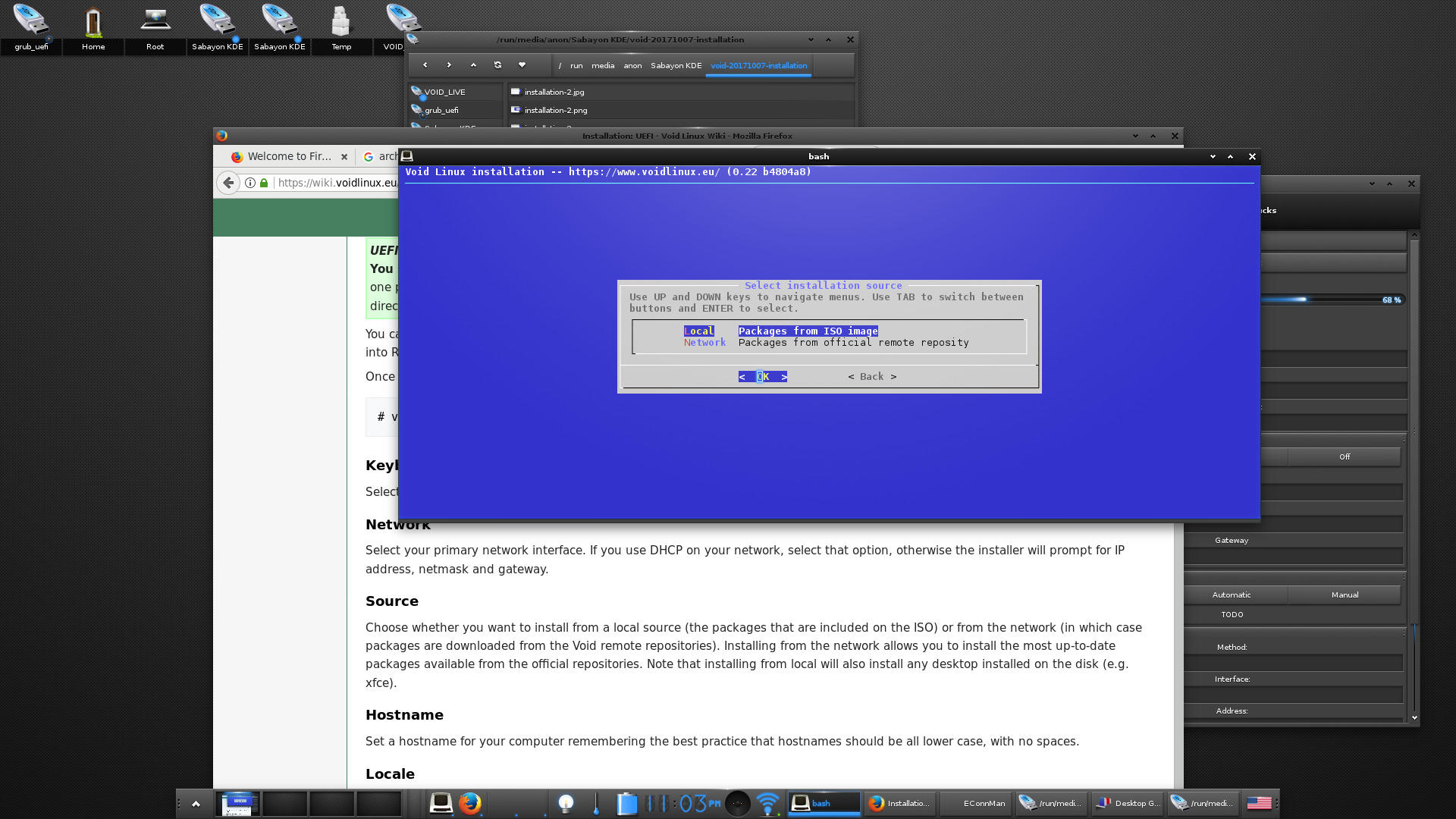Switch to Desktop G... taskbar entry
Viewport: 1456px width, 819px height.
pyautogui.click(x=1128, y=803)
